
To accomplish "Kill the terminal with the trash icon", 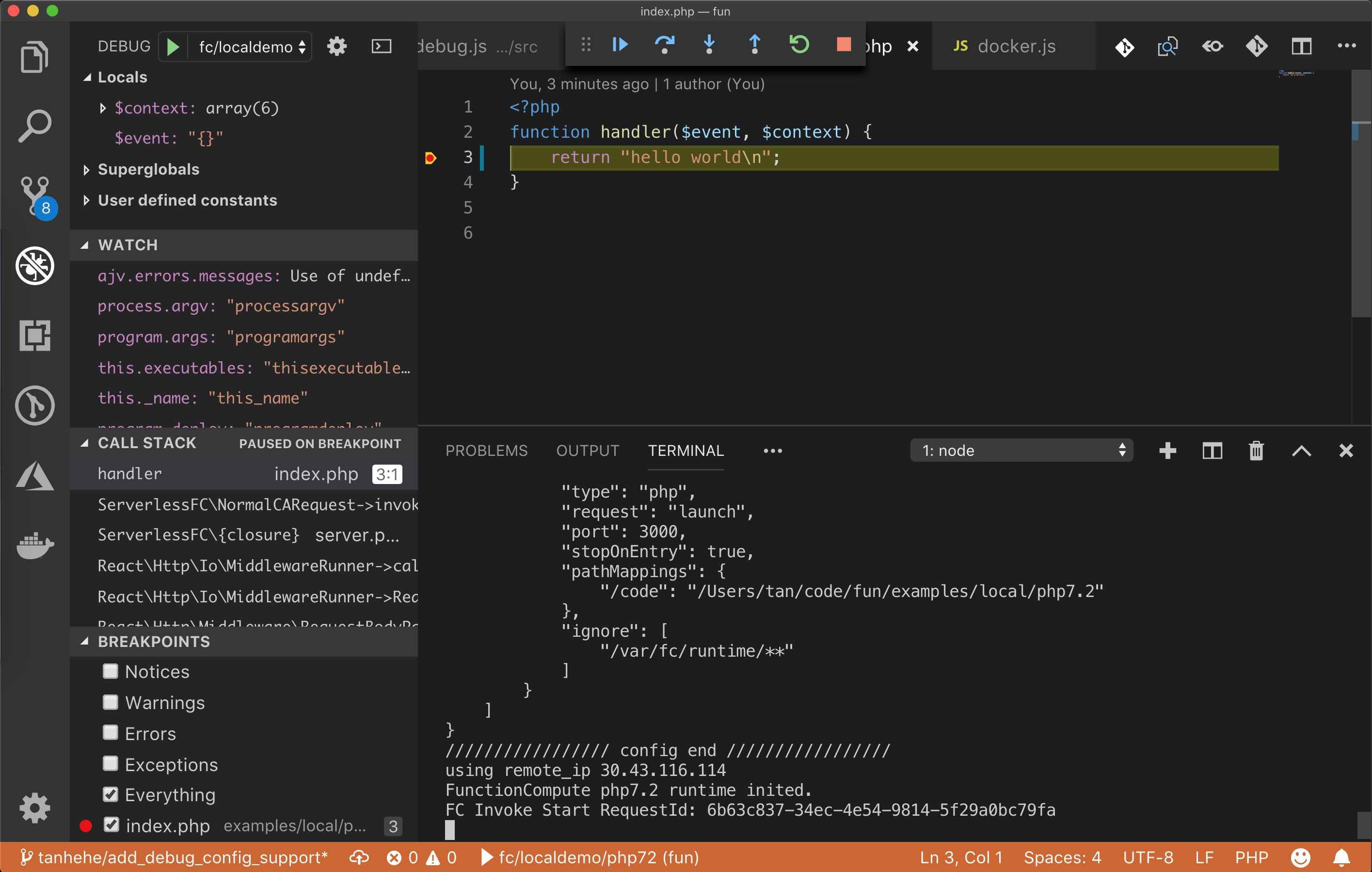I will 1256,451.
